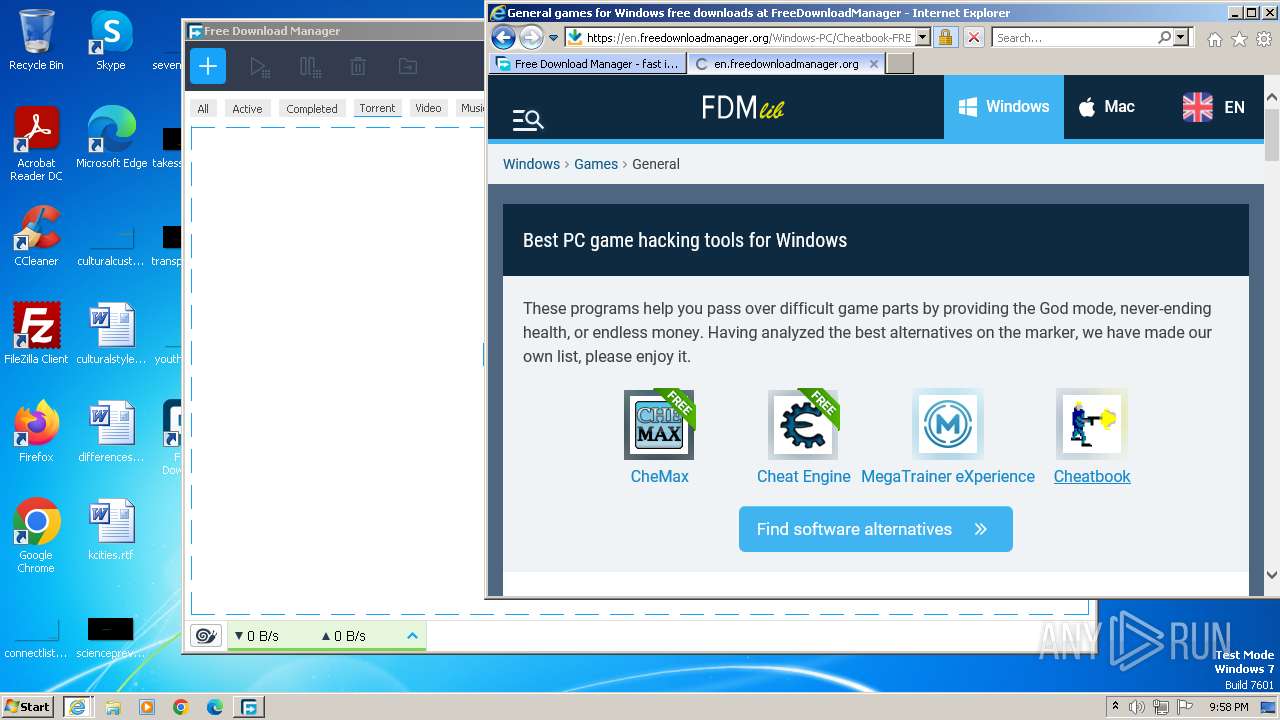Click the IE page scrollbar up arrow
Screen dimensions: 1280x720
tap(1271, 98)
